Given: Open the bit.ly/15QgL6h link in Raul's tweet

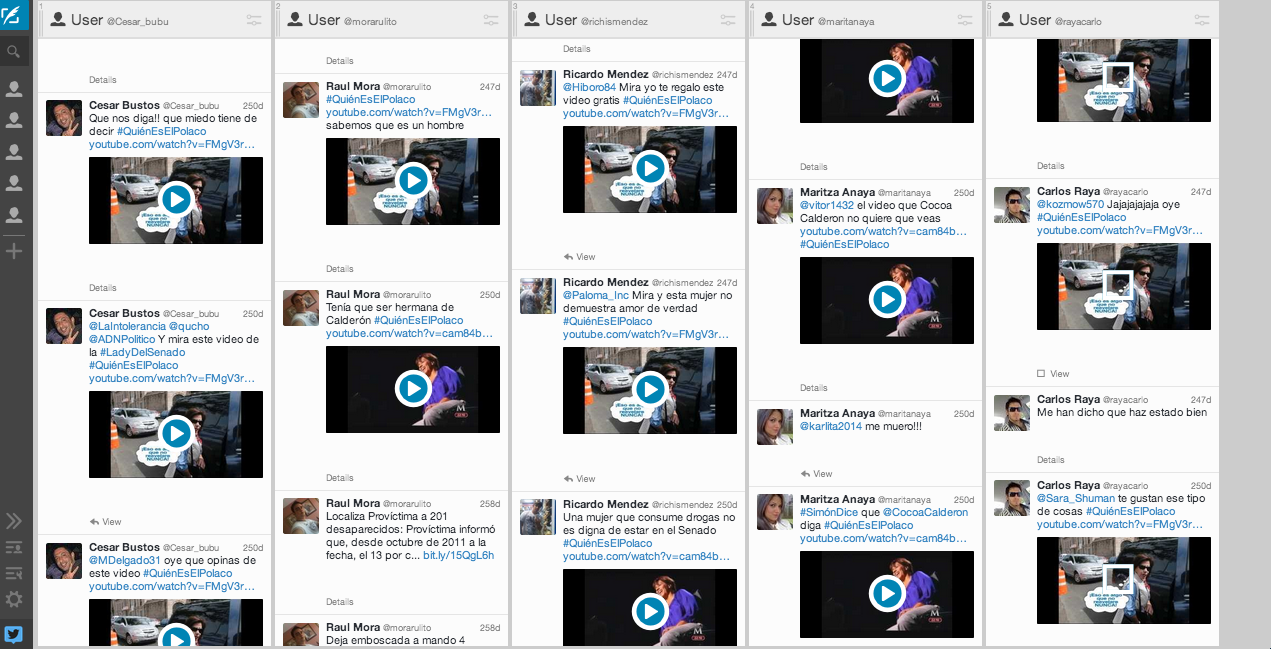Looking at the screenshot, I should tap(458, 555).
